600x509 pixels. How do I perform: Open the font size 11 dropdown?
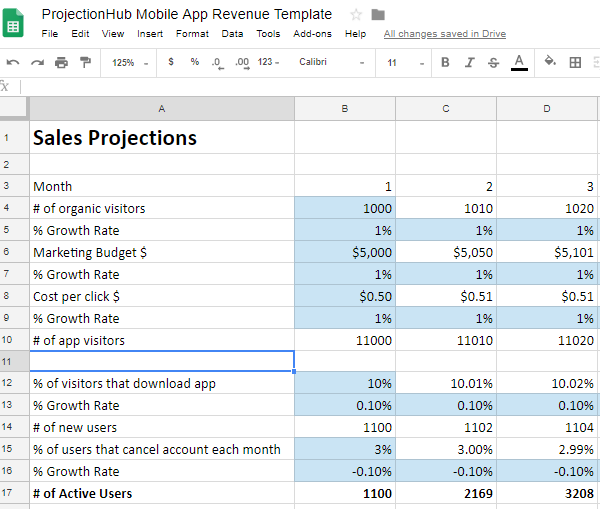click(405, 63)
